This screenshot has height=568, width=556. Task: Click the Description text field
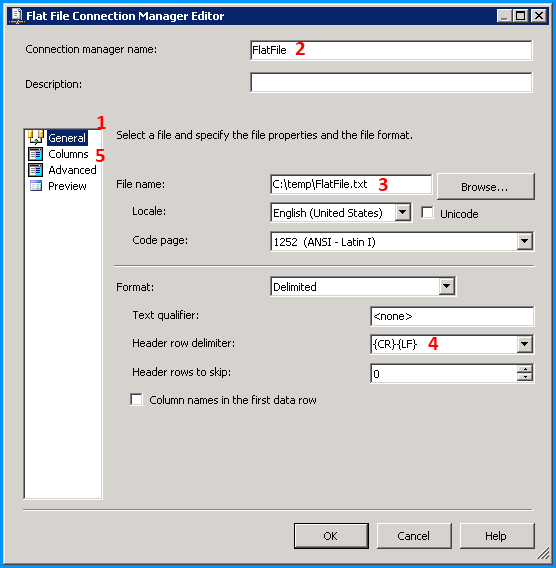(391, 82)
